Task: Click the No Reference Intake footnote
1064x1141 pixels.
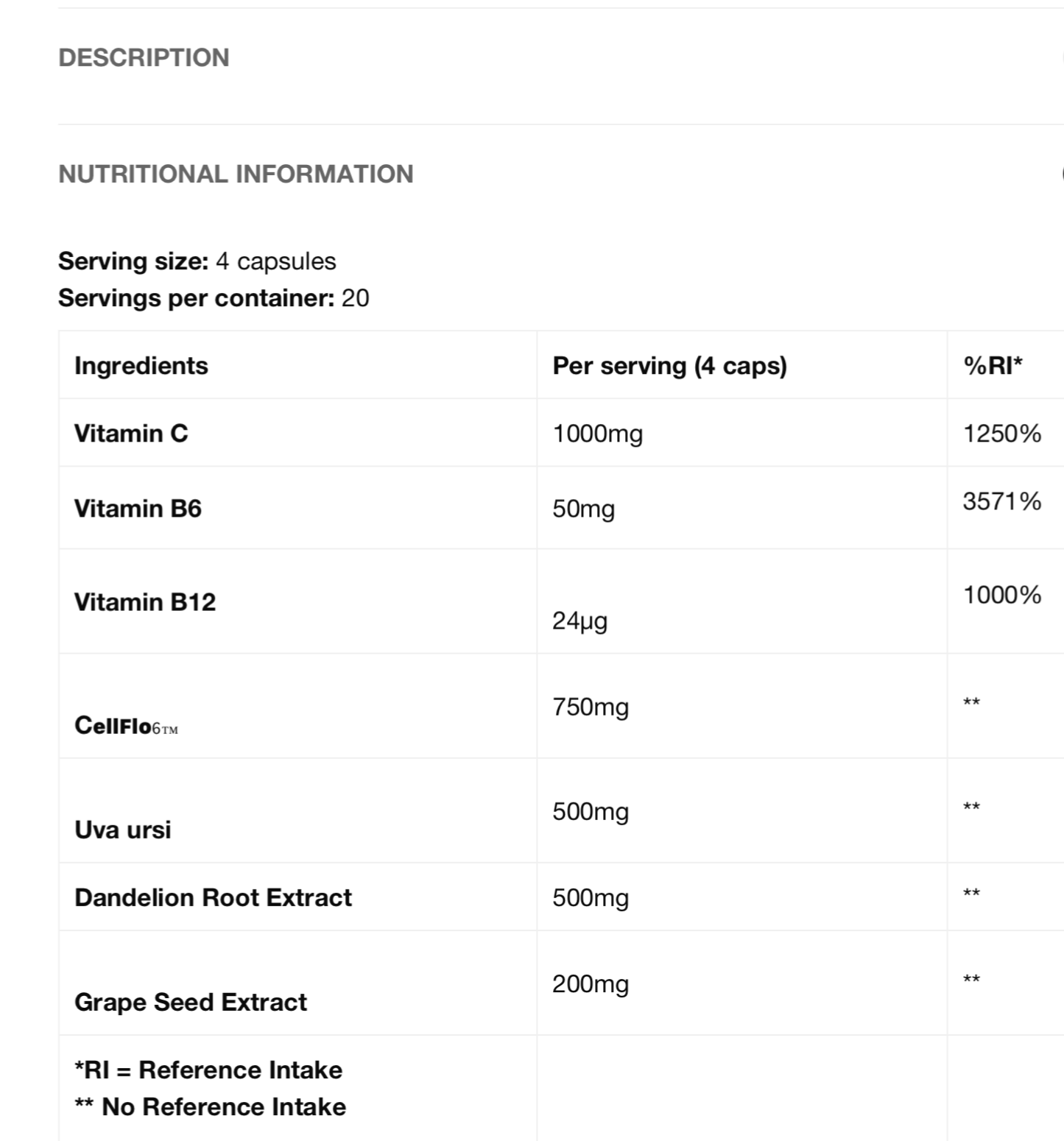Action: pyautogui.click(x=211, y=1107)
